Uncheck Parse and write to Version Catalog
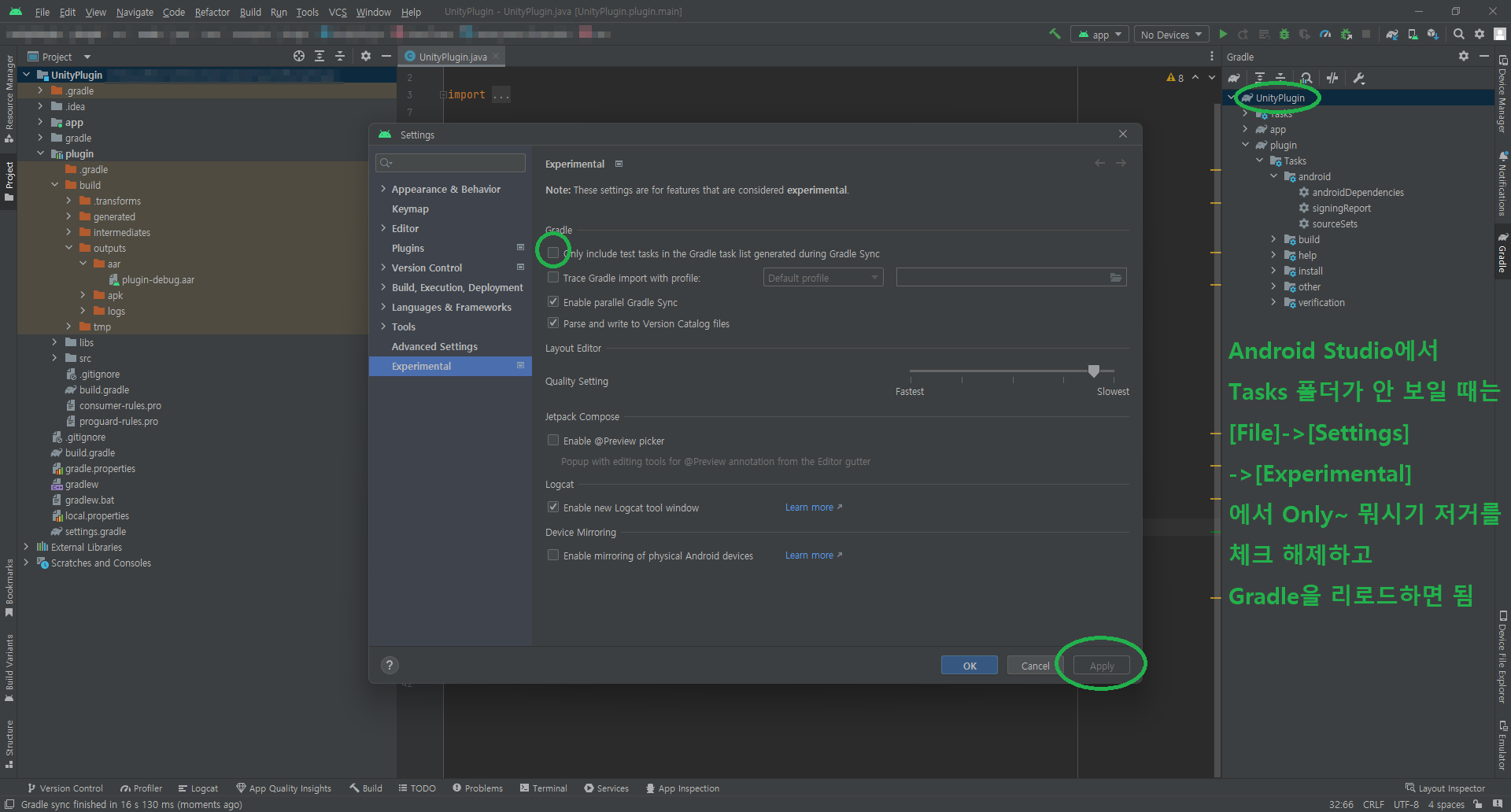 [x=553, y=323]
